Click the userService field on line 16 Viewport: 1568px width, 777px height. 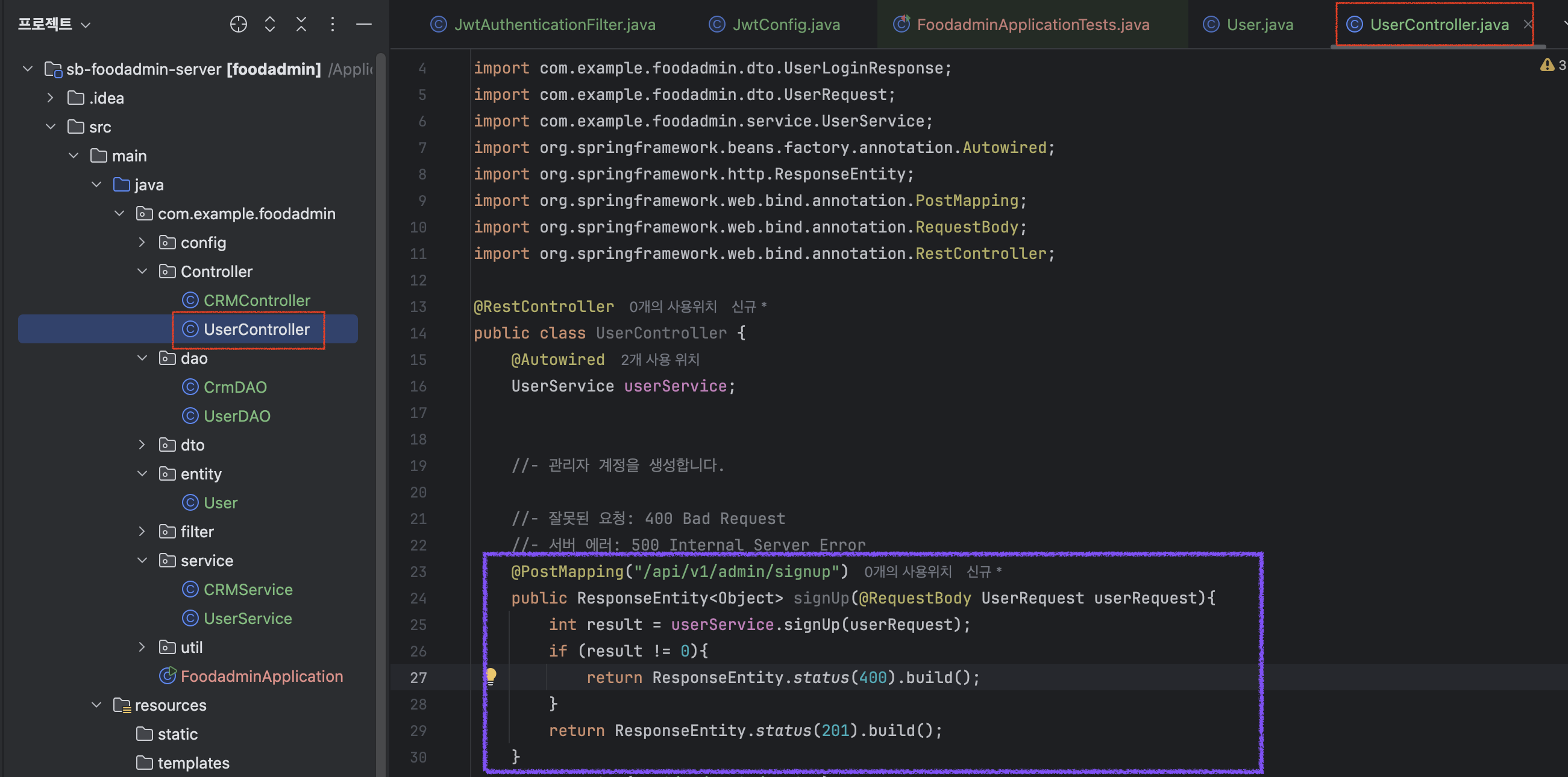[x=675, y=385]
